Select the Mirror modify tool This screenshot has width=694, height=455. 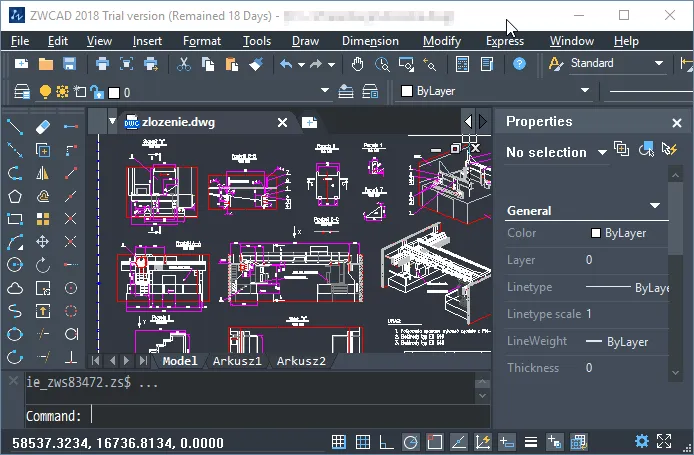click(x=42, y=173)
